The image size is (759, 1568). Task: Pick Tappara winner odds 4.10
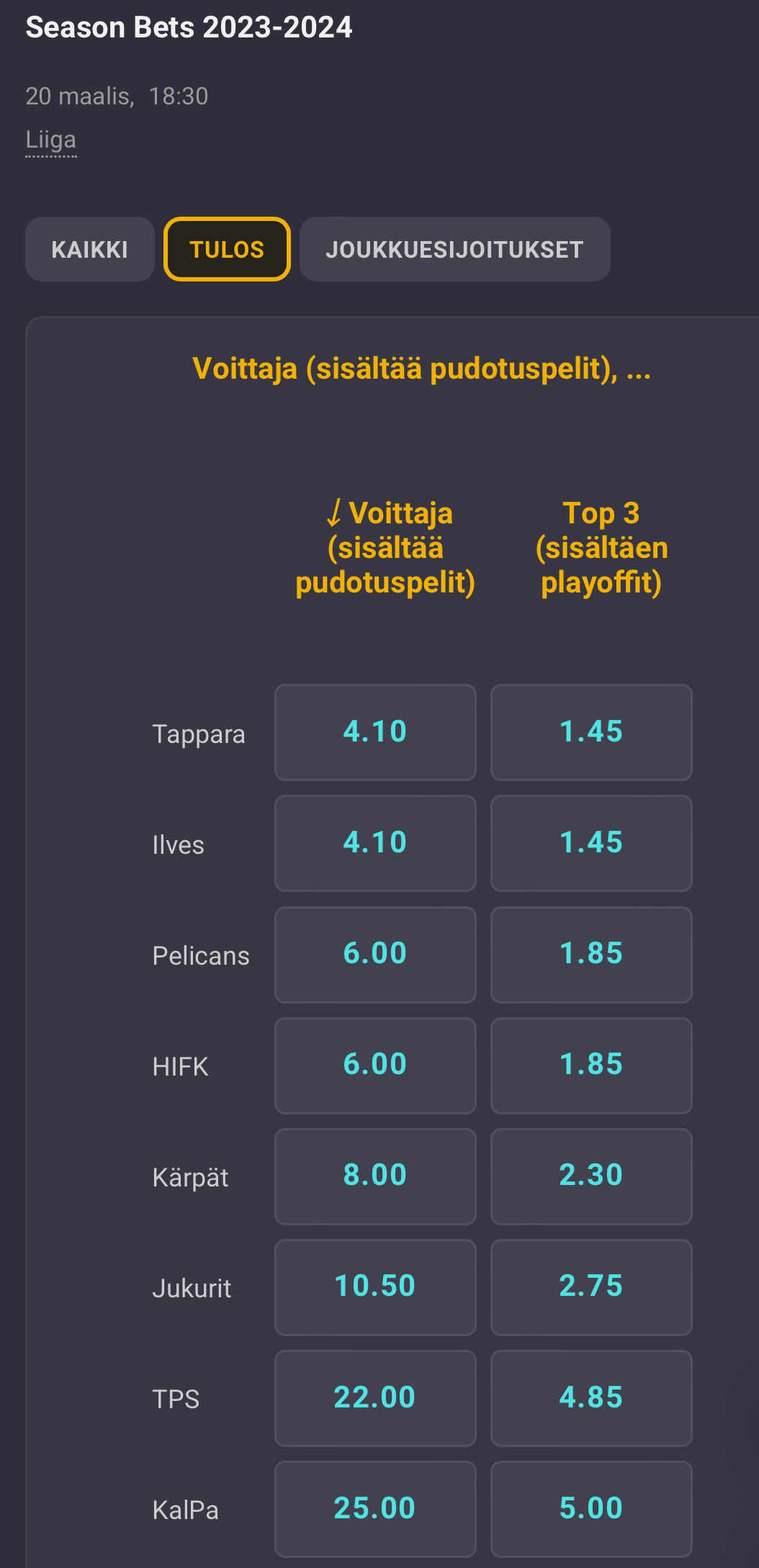[375, 732]
